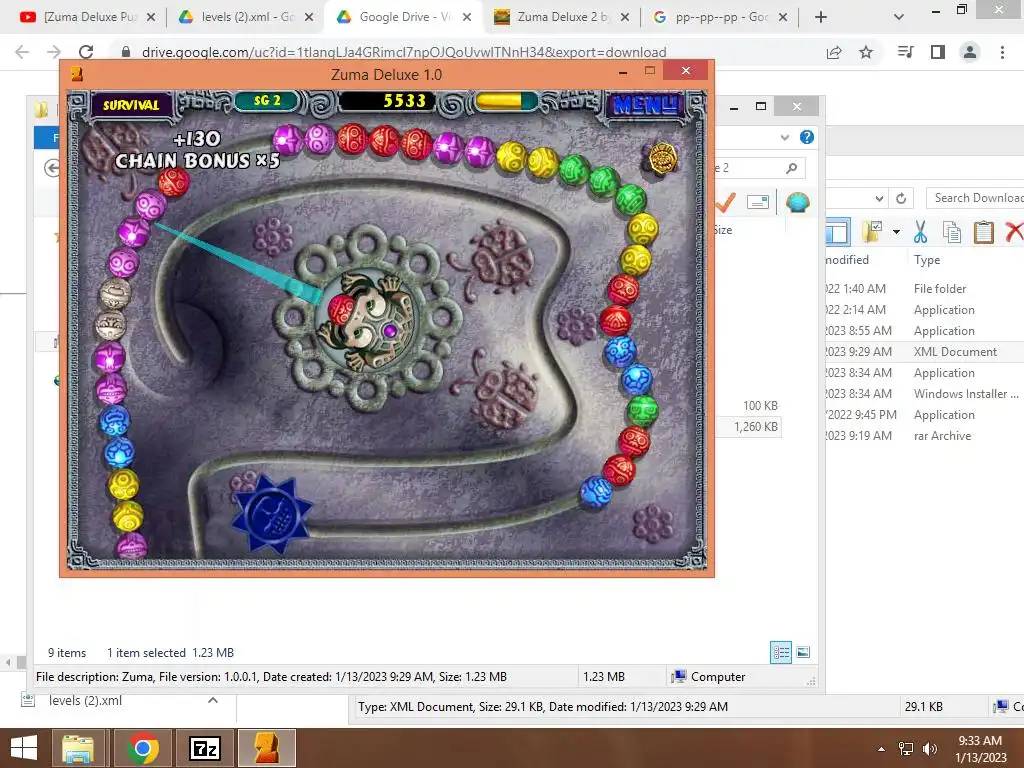Screen dimensions: 1024x768
Task: Click the frog shooter in Zuma
Action: pos(367,320)
